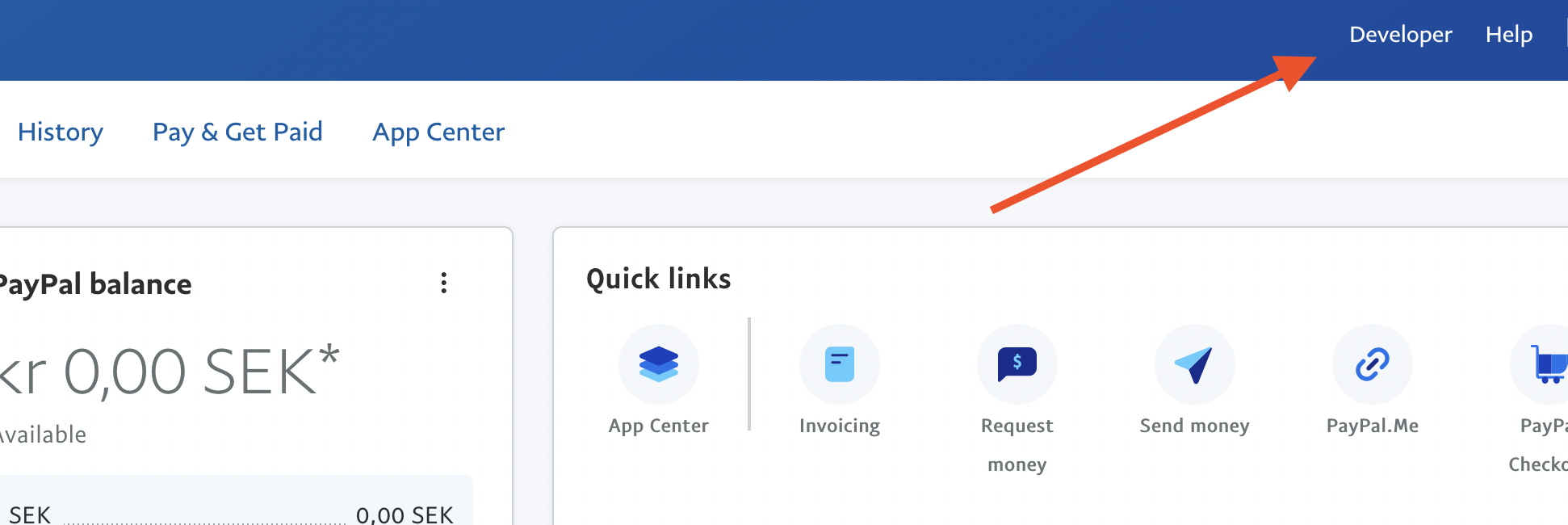Open PayPal balance three-dot options menu
The height and width of the screenshot is (525, 1568).
[x=443, y=283]
